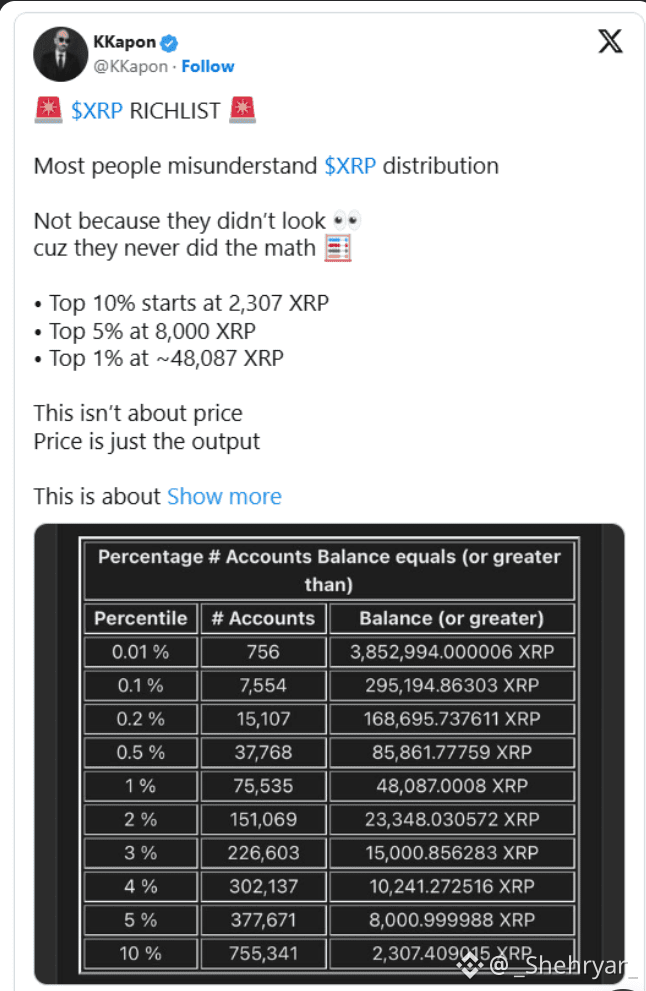This screenshot has height=991, width=646.
Task: Click the 0.01 % percentile cell
Action: [140, 652]
